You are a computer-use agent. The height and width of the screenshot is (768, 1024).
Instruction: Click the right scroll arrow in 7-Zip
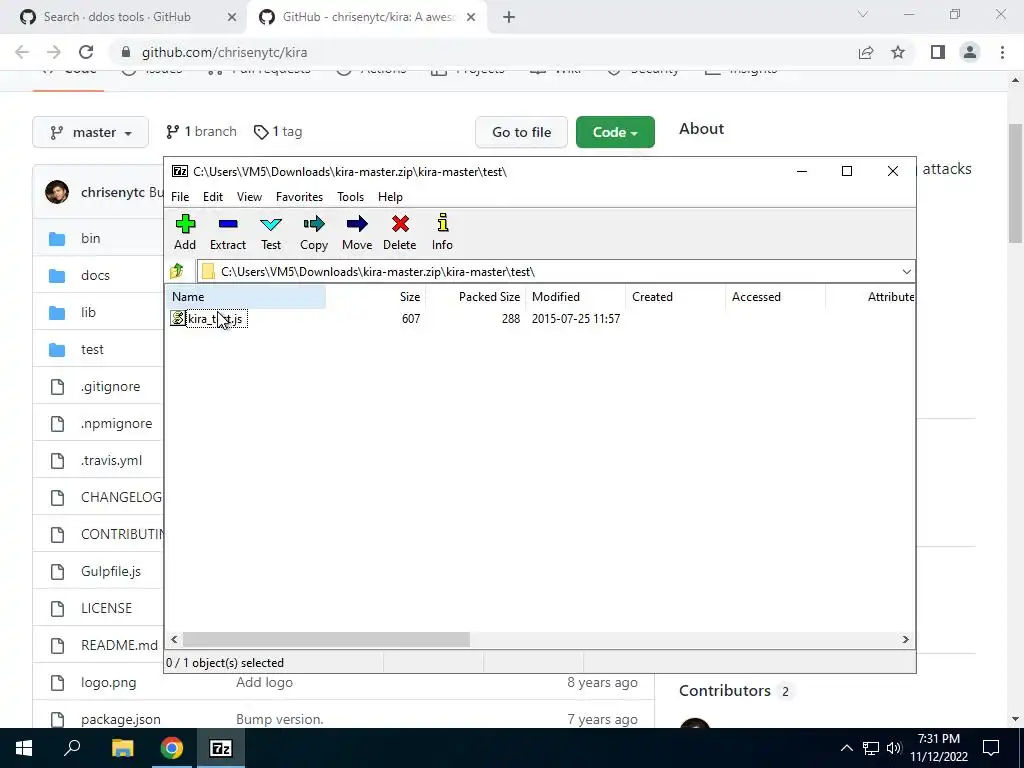[905, 639]
